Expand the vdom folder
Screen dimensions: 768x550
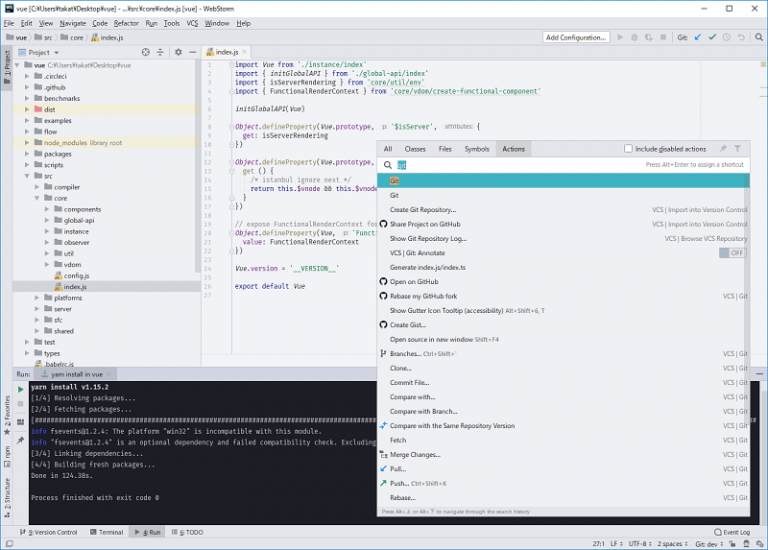(47, 264)
